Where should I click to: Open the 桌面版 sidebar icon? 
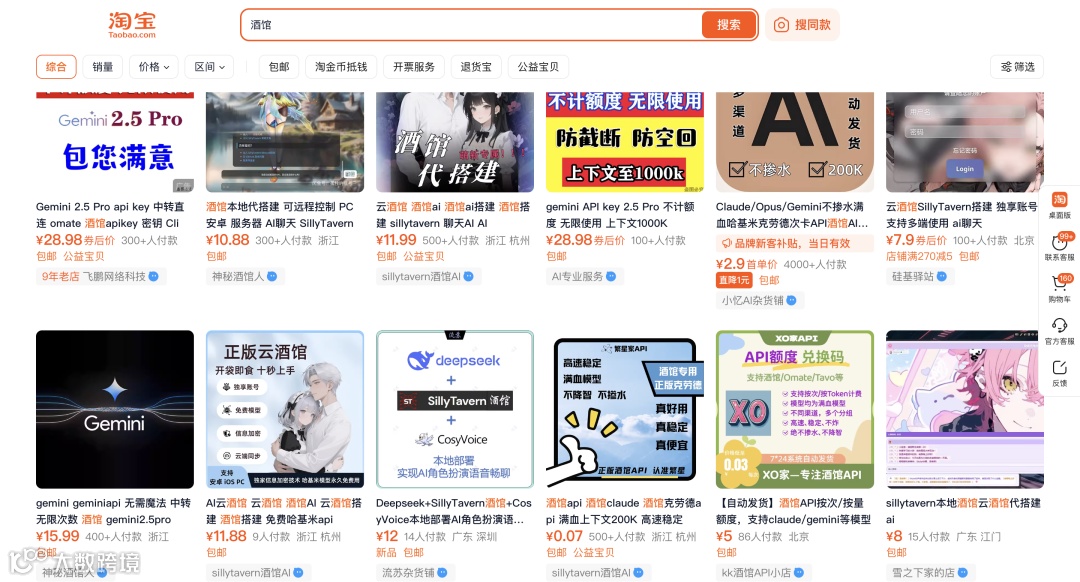1059,205
